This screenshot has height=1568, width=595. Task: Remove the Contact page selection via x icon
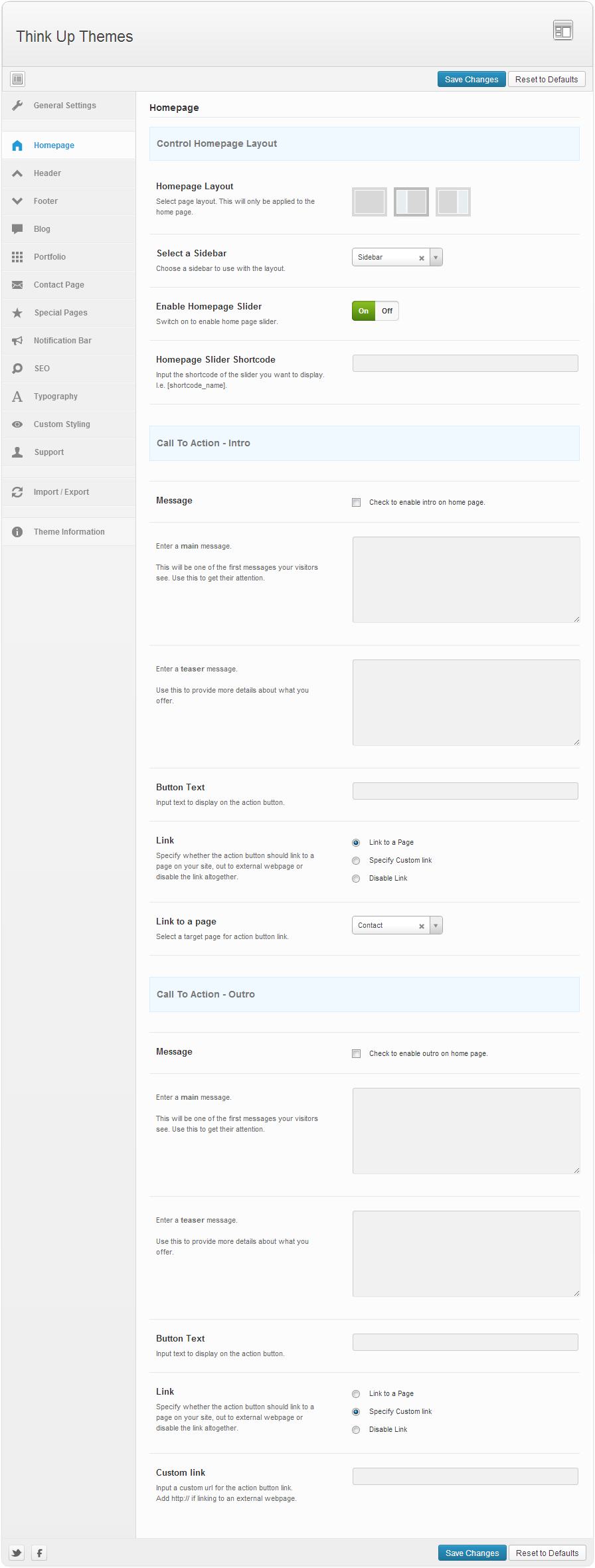(x=421, y=926)
